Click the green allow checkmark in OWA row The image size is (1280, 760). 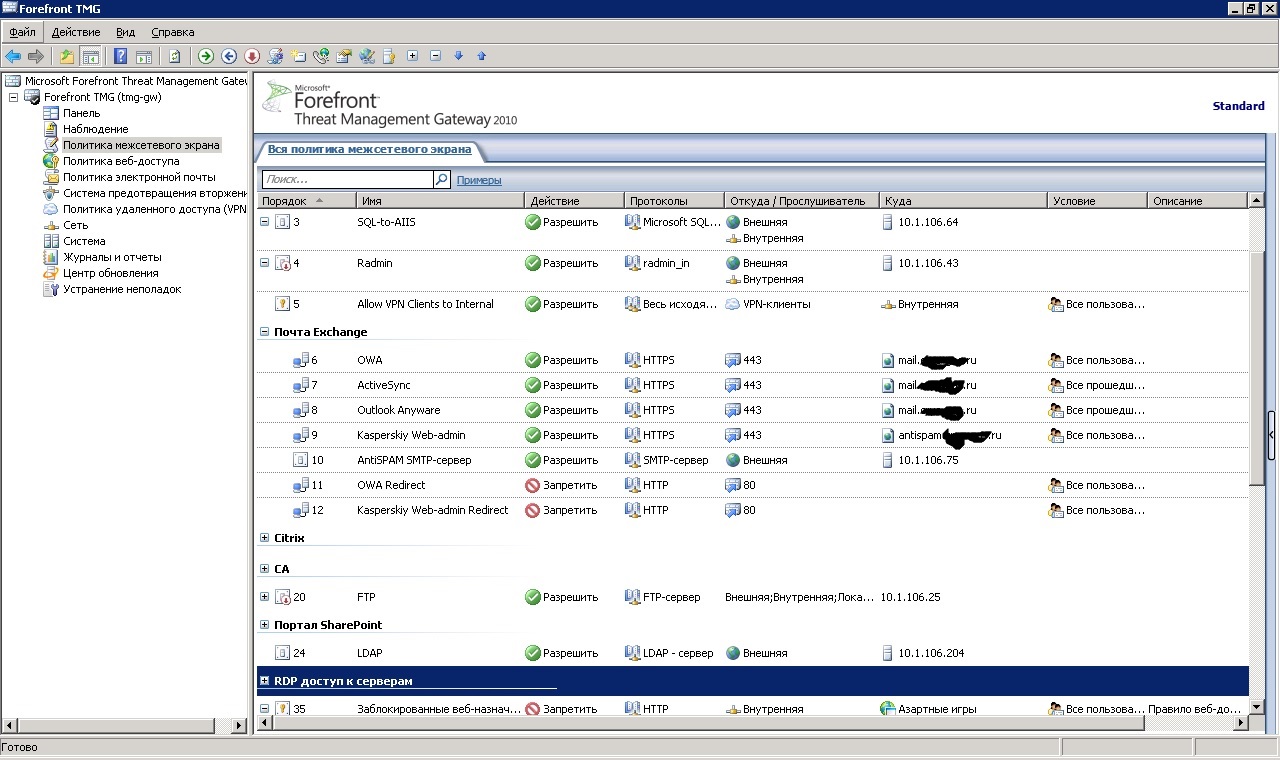point(533,360)
